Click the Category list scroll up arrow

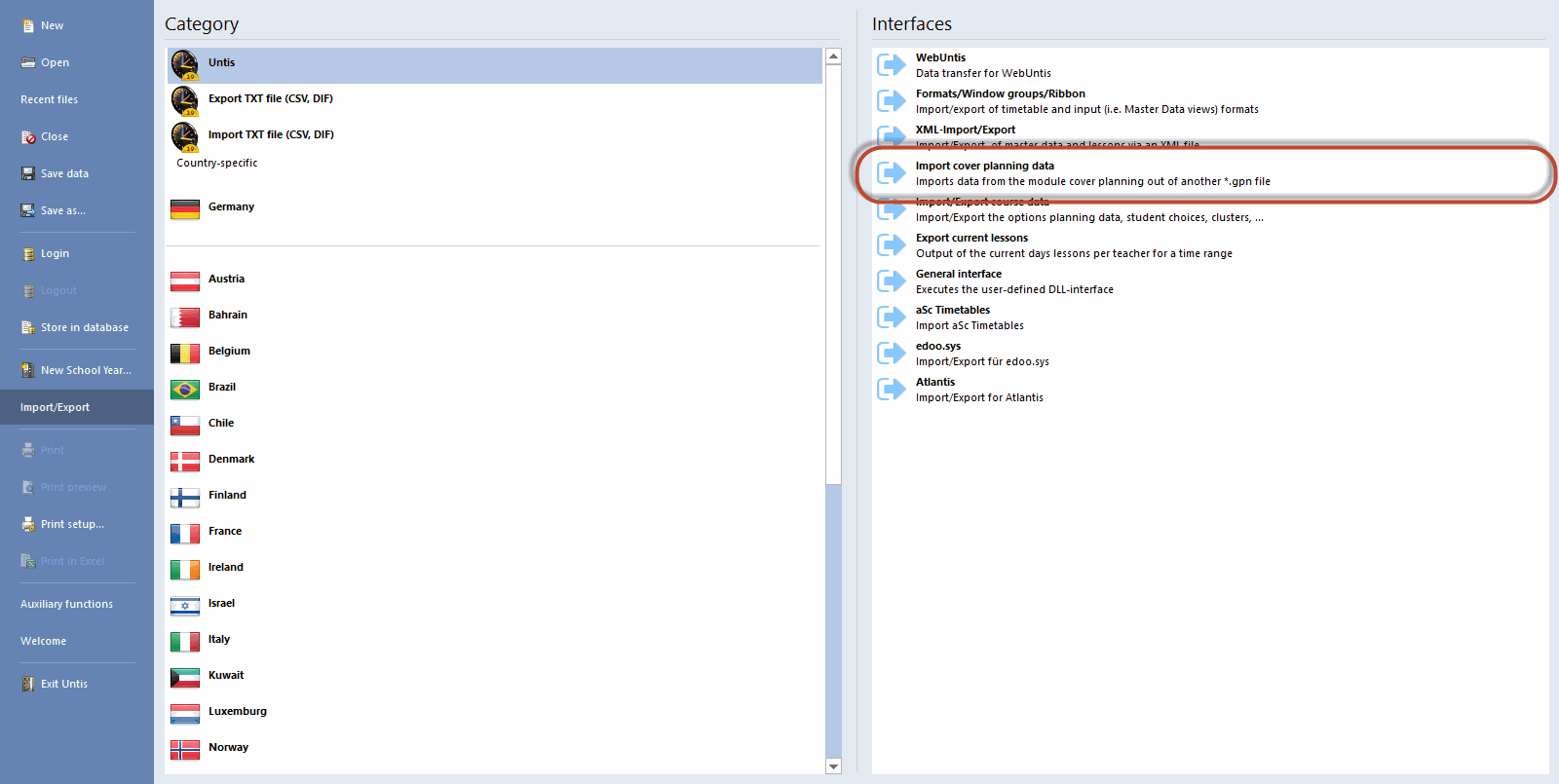tap(833, 56)
